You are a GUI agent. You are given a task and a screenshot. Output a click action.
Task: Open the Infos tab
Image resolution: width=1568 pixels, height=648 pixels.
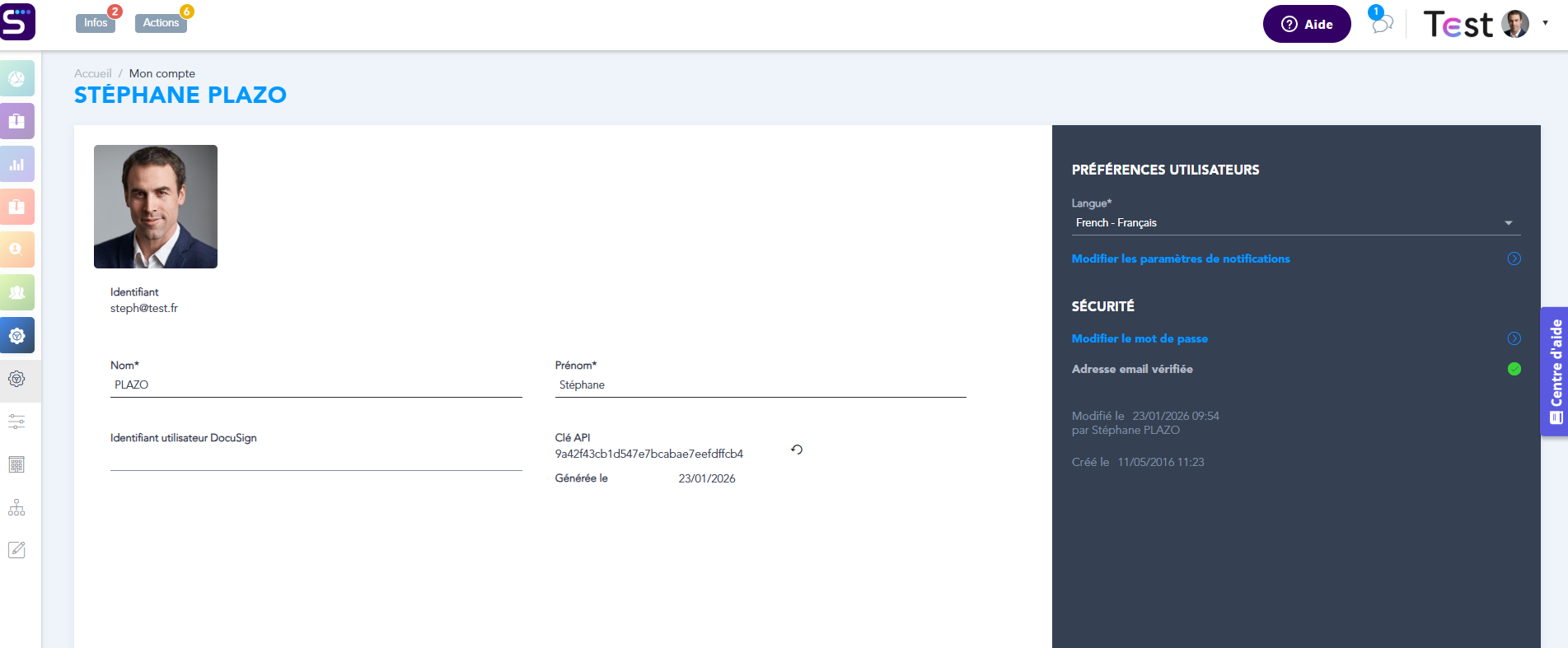tap(96, 23)
